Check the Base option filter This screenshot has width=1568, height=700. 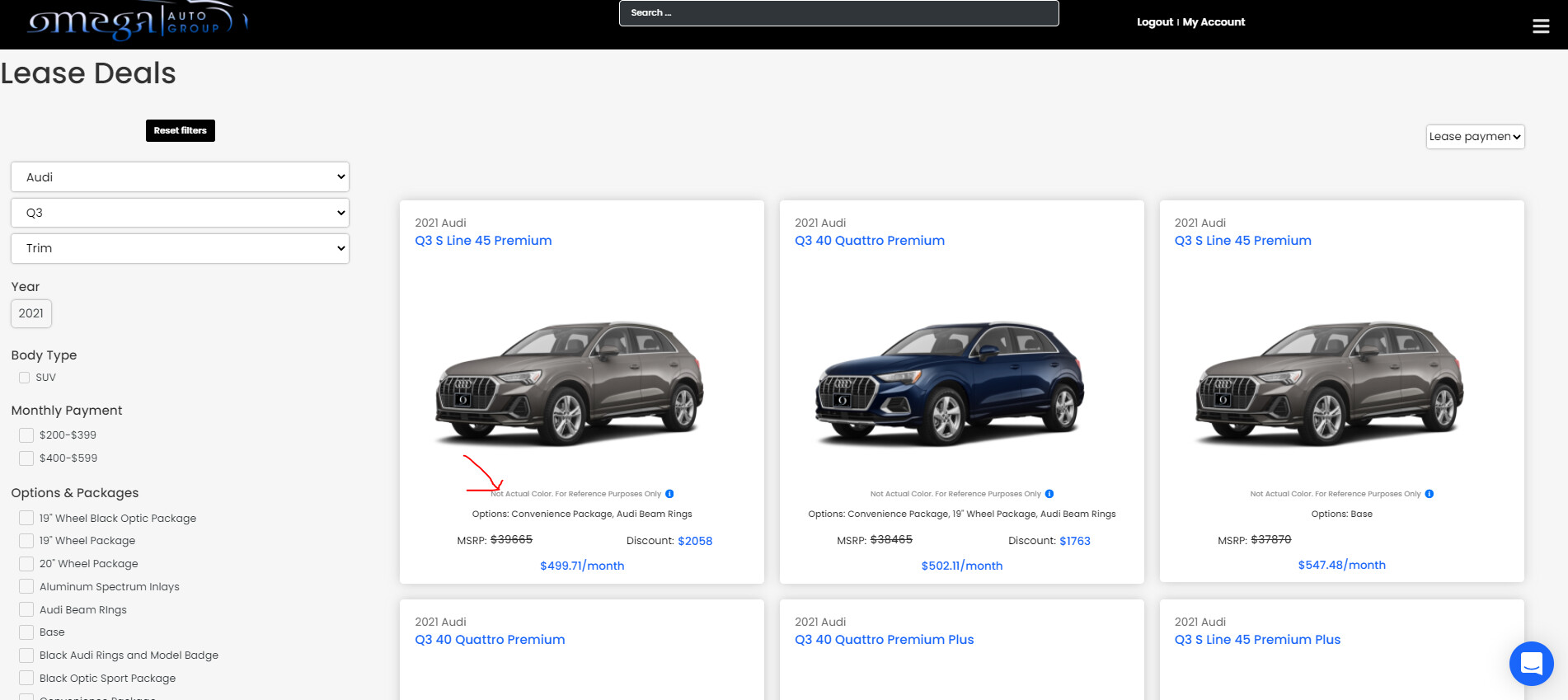pyautogui.click(x=26, y=632)
